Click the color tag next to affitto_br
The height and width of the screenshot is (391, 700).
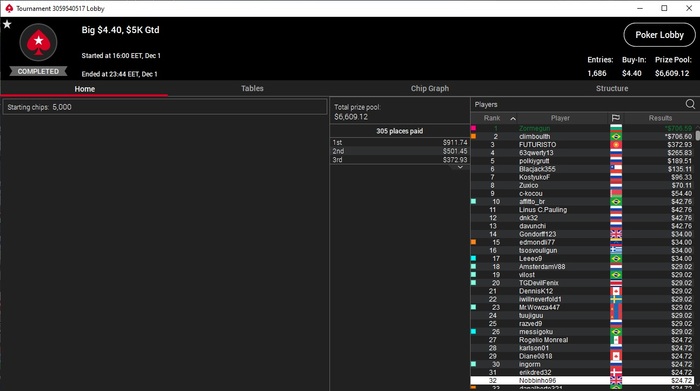pos(473,201)
